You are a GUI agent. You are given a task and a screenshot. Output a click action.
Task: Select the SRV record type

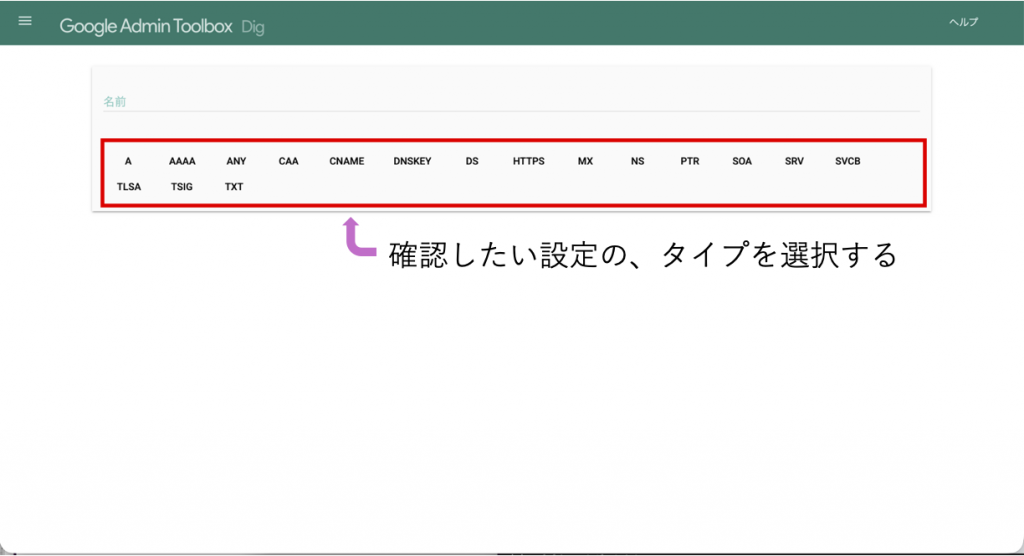pyautogui.click(x=794, y=161)
